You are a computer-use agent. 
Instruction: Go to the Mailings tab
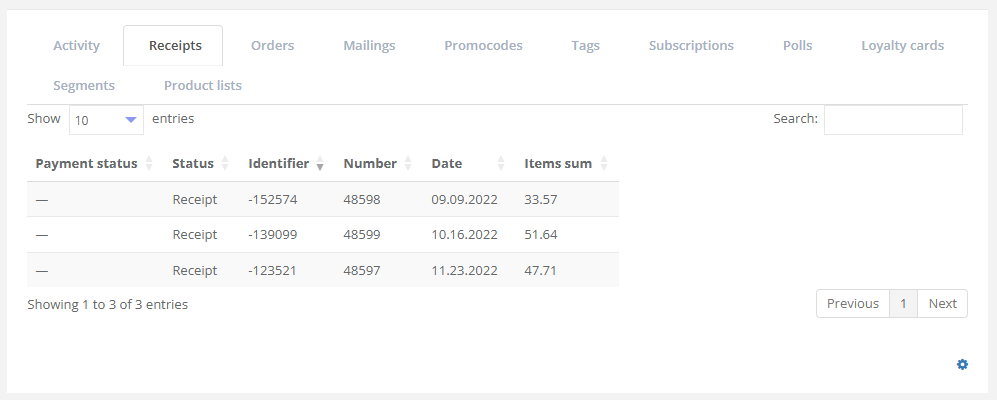pyautogui.click(x=369, y=46)
